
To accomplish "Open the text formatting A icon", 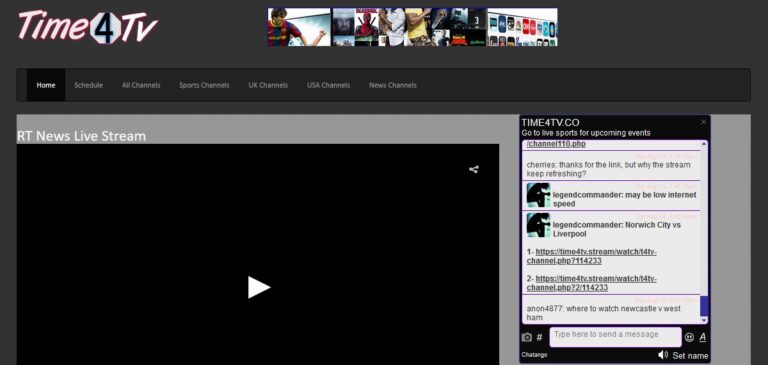I will pos(702,337).
